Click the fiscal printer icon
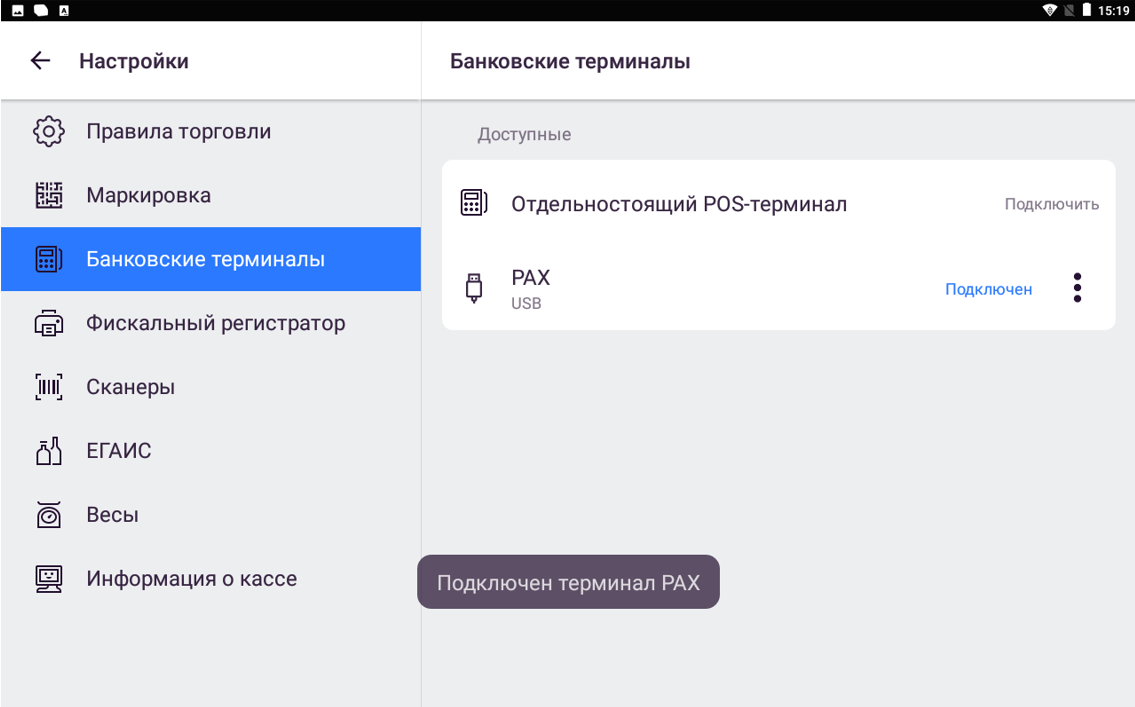The width and height of the screenshot is (1135, 707). point(49,323)
